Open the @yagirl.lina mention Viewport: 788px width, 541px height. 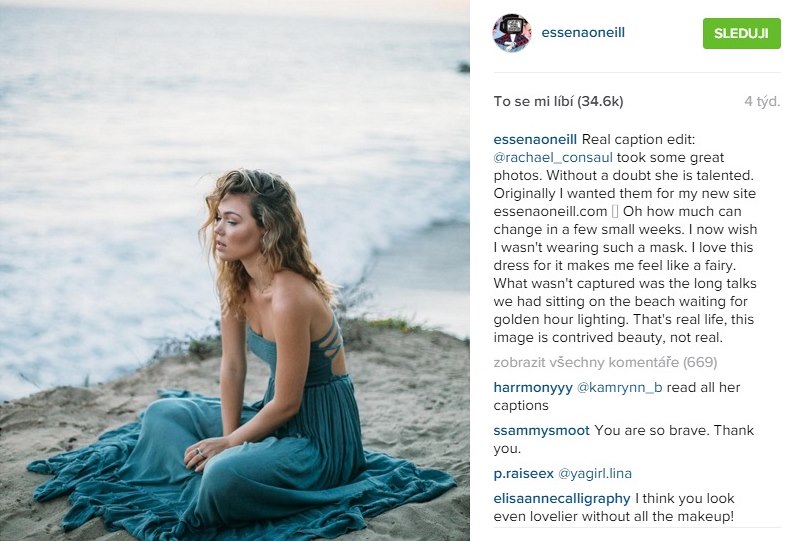point(595,473)
